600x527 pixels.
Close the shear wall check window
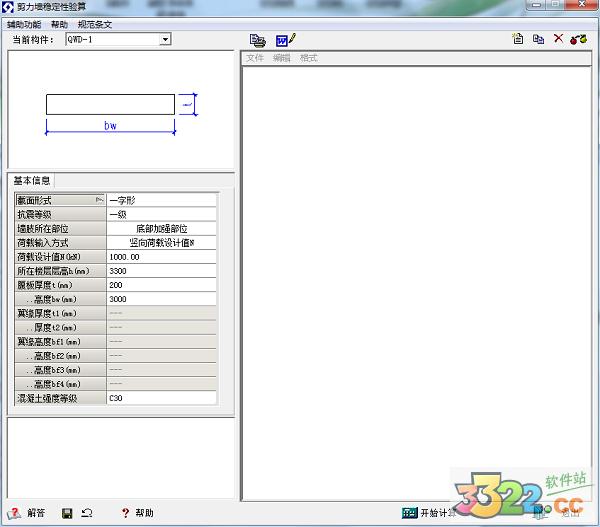(x=581, y=5)
